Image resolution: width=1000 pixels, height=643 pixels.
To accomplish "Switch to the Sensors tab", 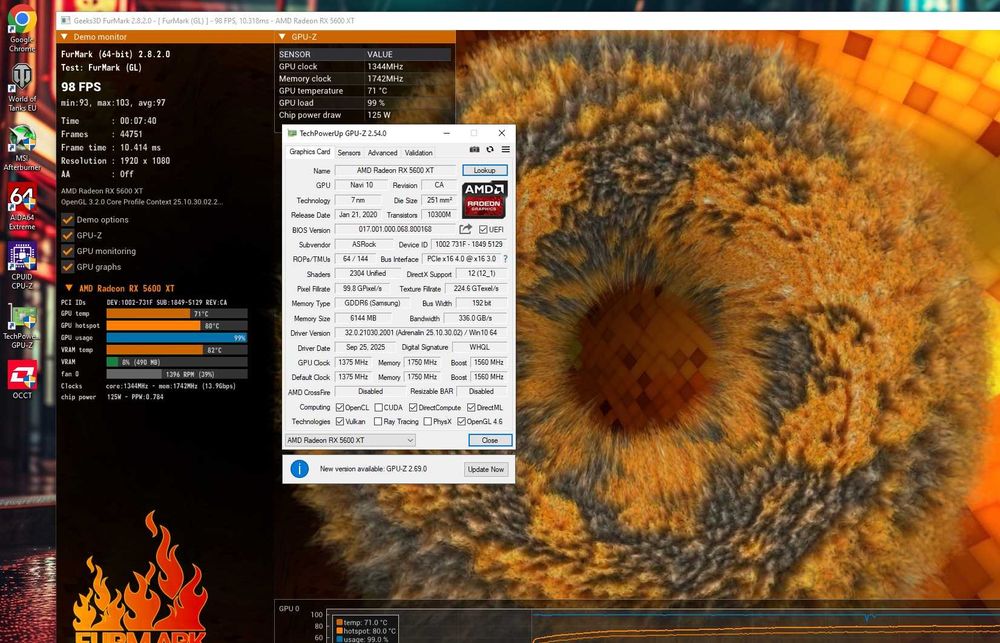I will tap(349, 153).
